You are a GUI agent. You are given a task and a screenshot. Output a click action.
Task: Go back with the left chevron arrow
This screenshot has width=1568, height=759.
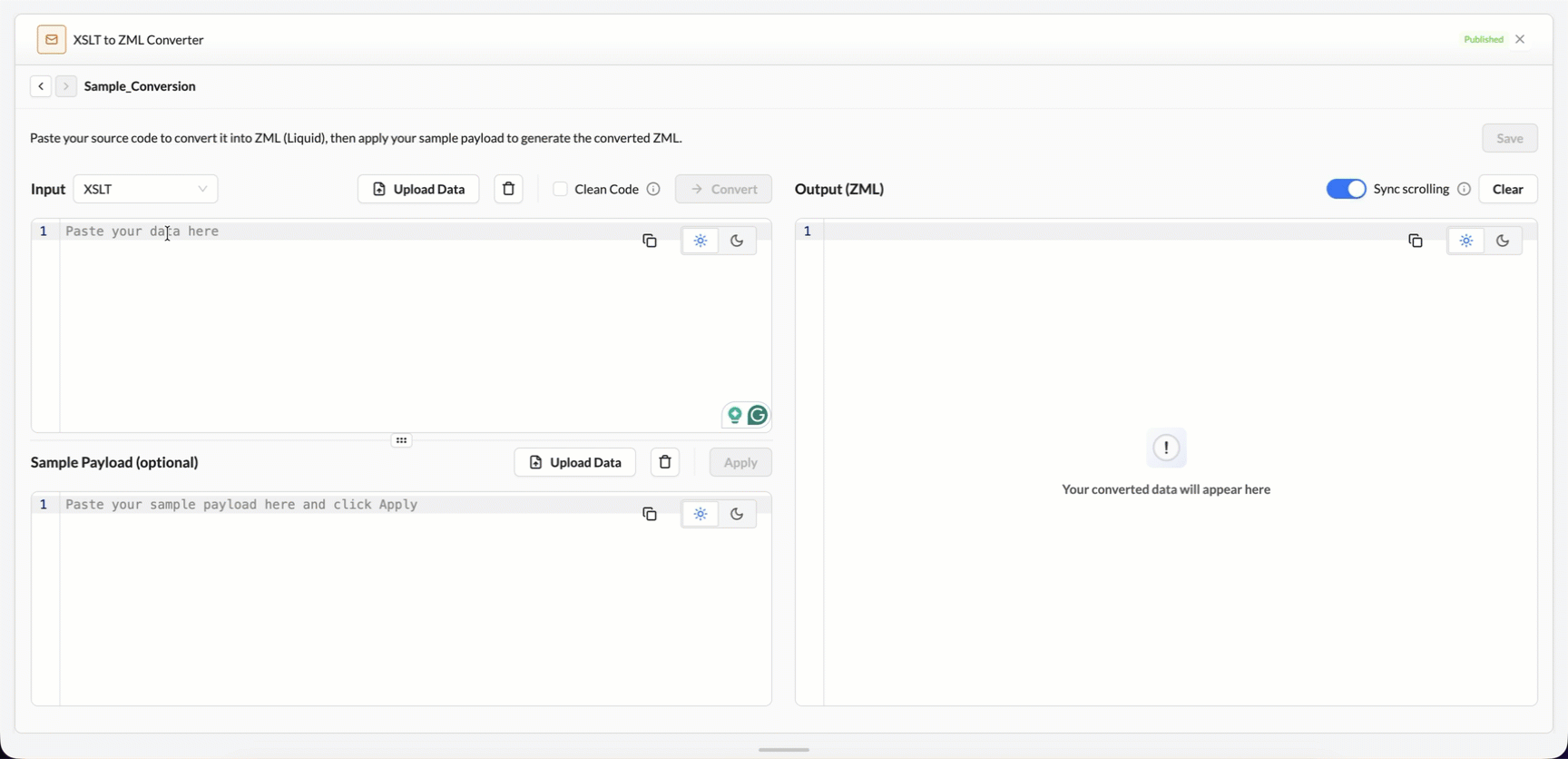[x=41, y=86]
